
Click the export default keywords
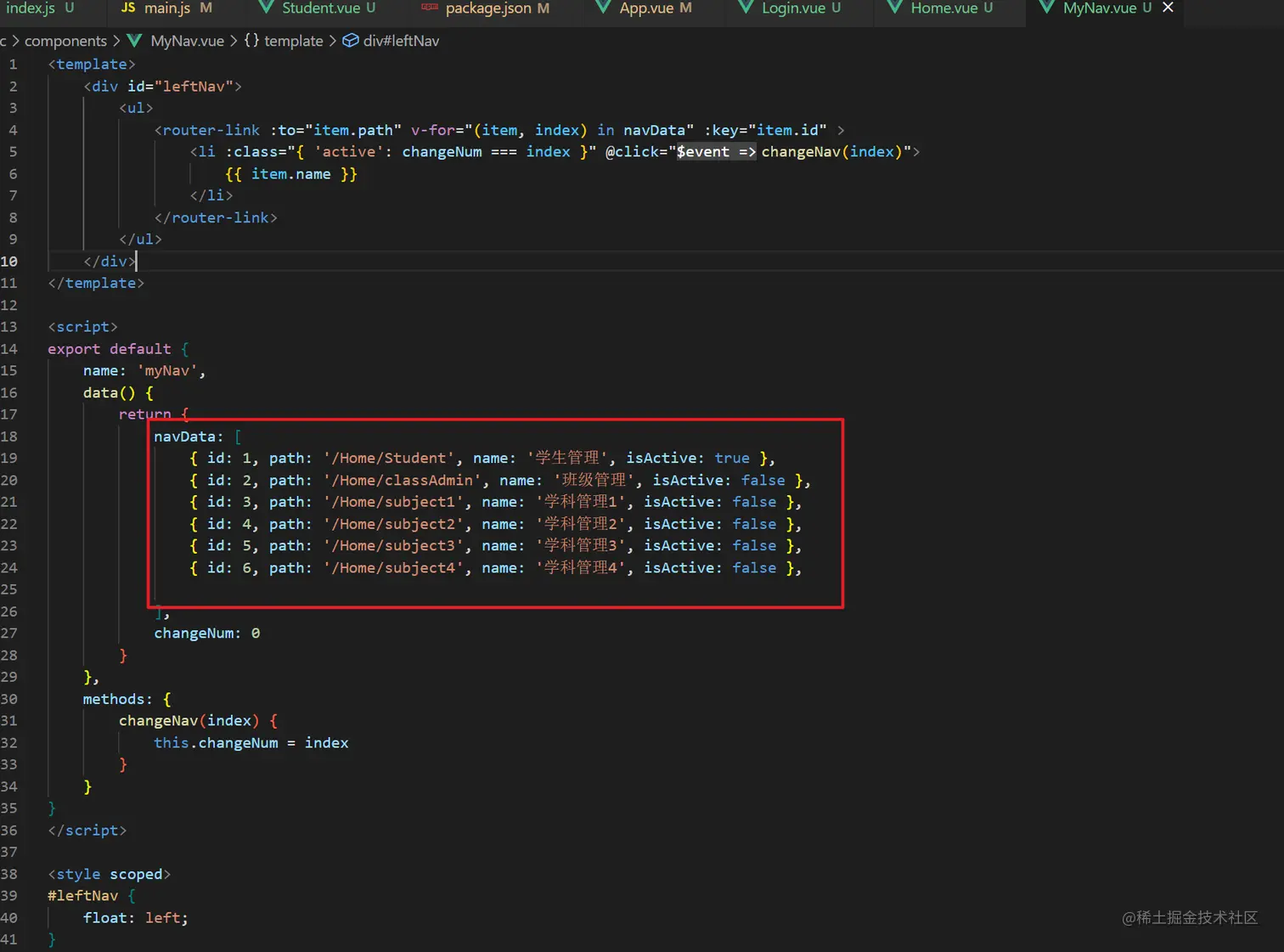110,349
